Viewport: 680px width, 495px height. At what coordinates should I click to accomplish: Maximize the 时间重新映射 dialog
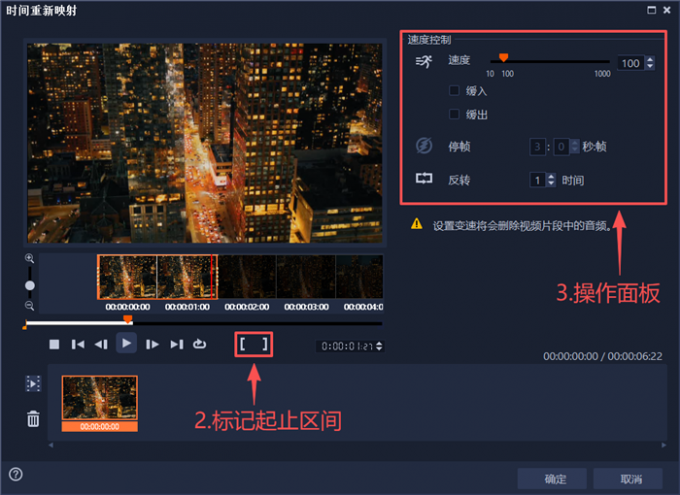point(651,10)
